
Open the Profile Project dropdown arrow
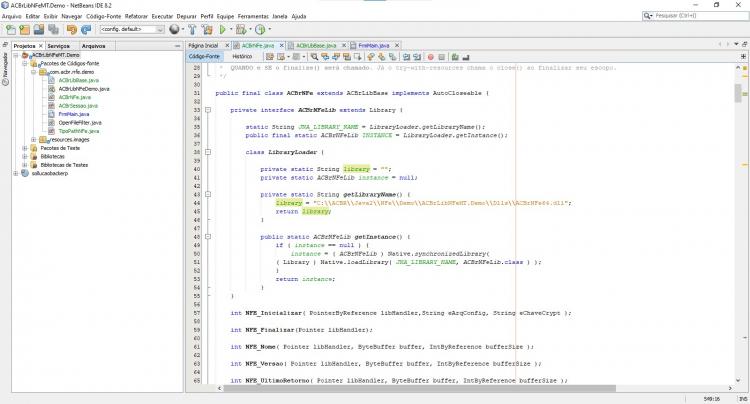pyautogui.click(x=269, y=30)
